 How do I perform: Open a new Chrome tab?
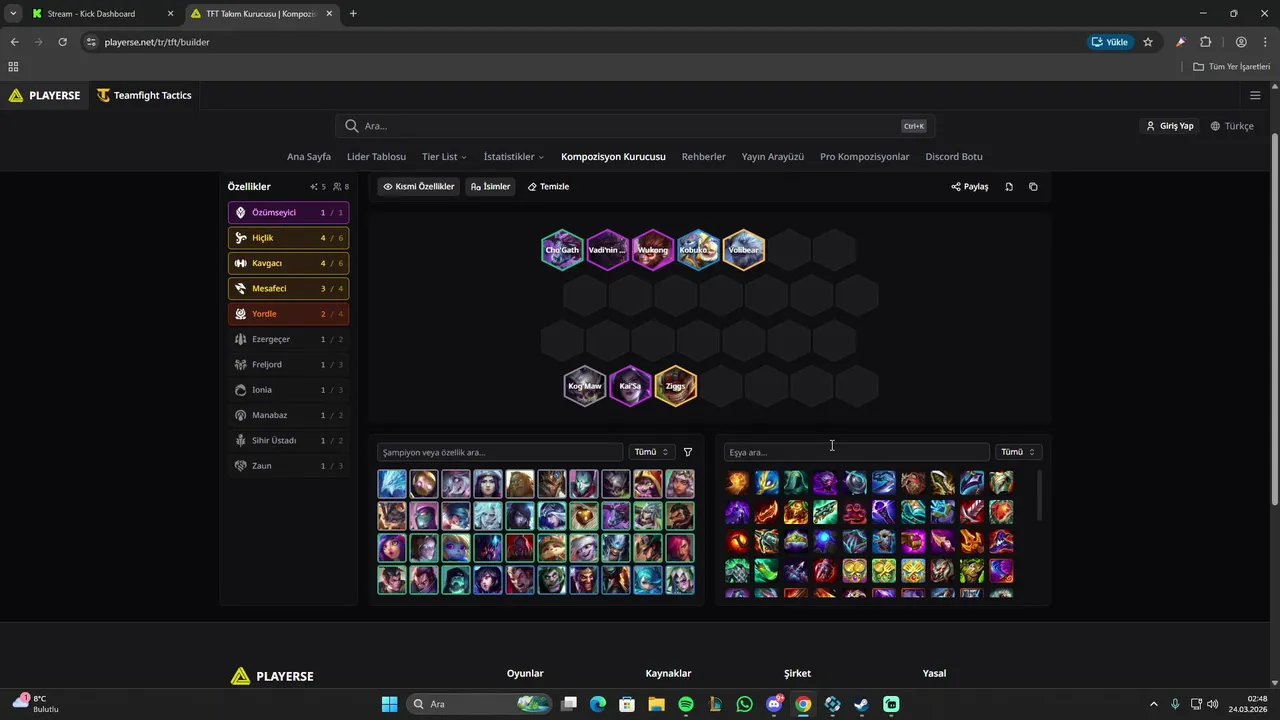click(x=353, y=14)
